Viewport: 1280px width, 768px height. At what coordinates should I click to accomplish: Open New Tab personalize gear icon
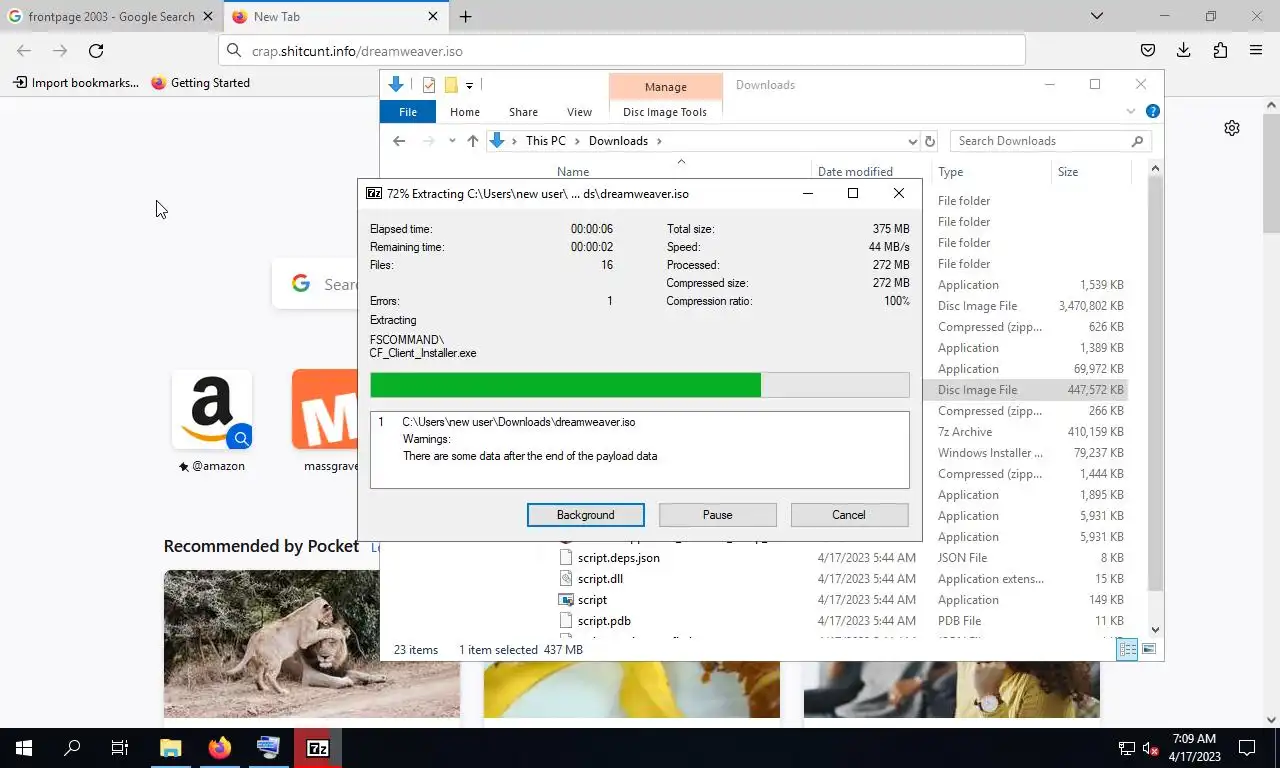pos(1232,128)
